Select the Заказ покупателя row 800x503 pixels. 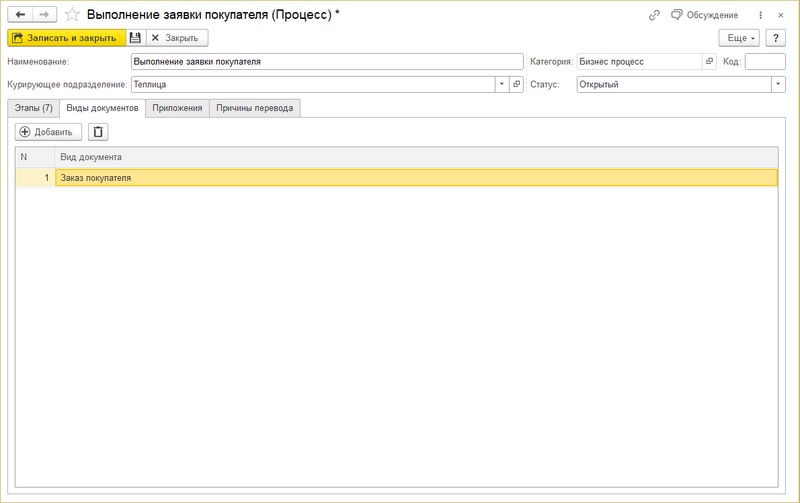coord(416,178)
